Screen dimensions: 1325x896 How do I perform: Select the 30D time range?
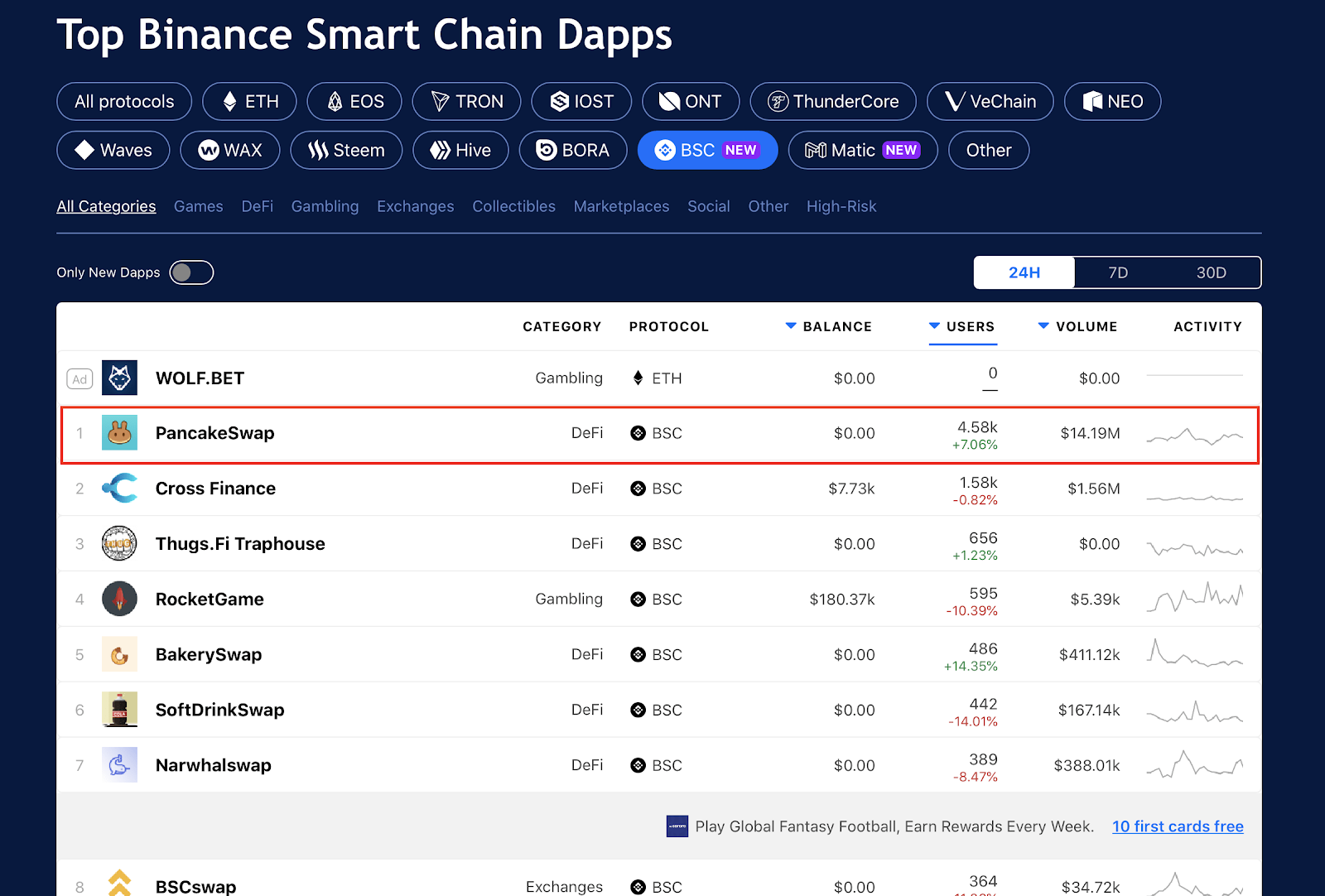pyautogui.click(x=1211, y=272)
